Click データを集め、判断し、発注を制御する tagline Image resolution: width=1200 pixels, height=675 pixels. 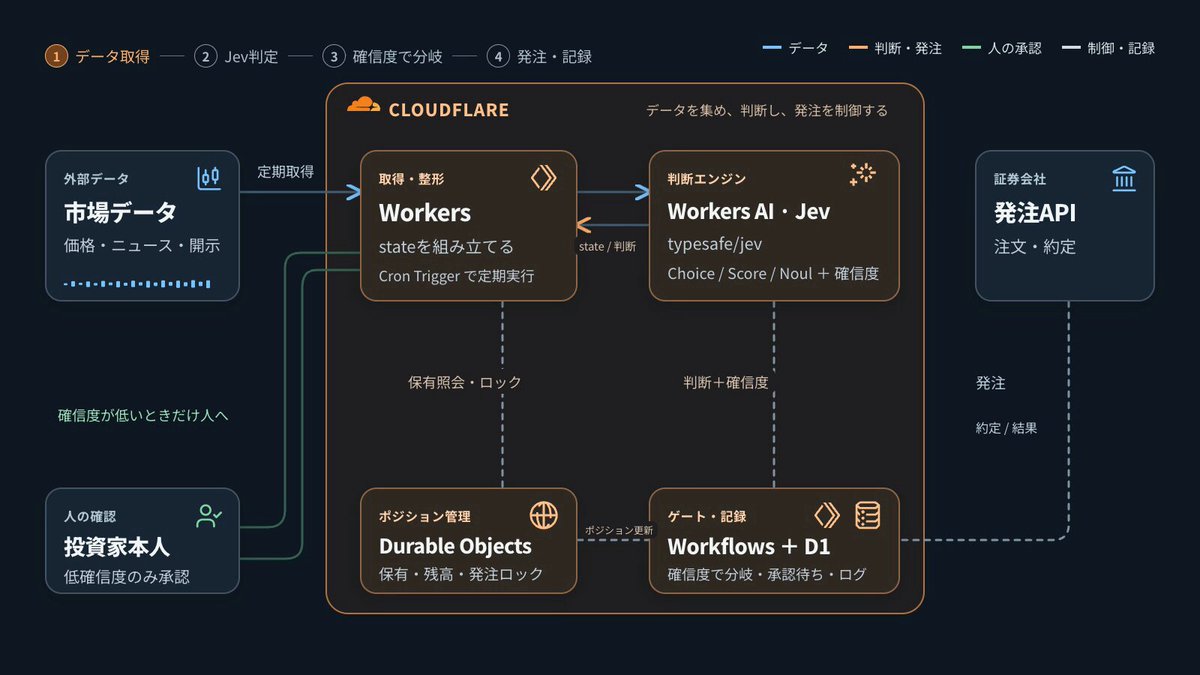tap(766, 110)
